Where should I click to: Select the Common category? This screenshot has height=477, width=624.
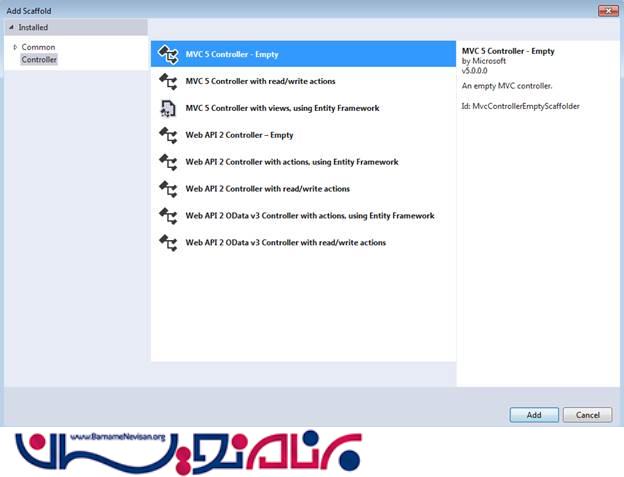pyautogui.click(x=38, y=47)
